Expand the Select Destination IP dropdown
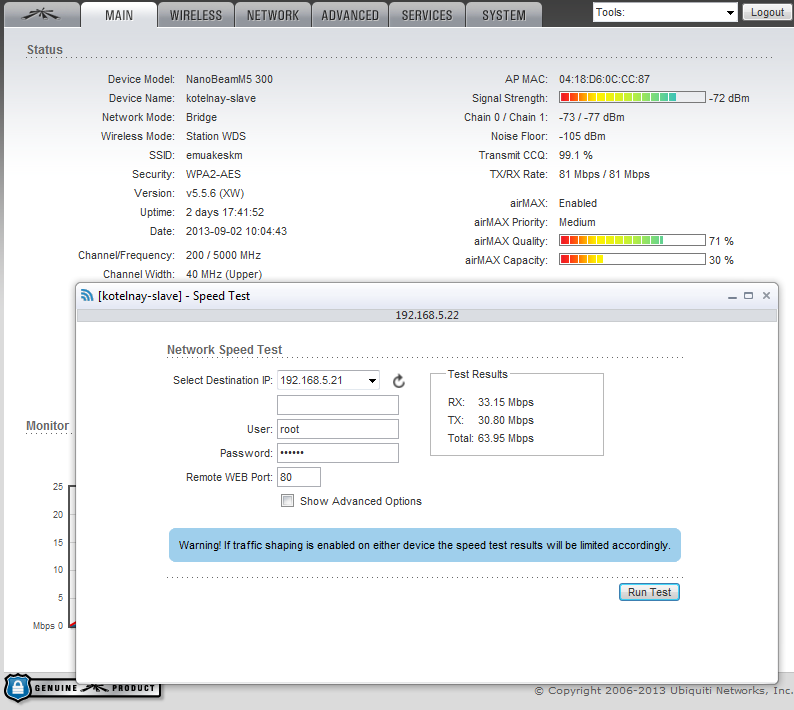 pos(328,380)
